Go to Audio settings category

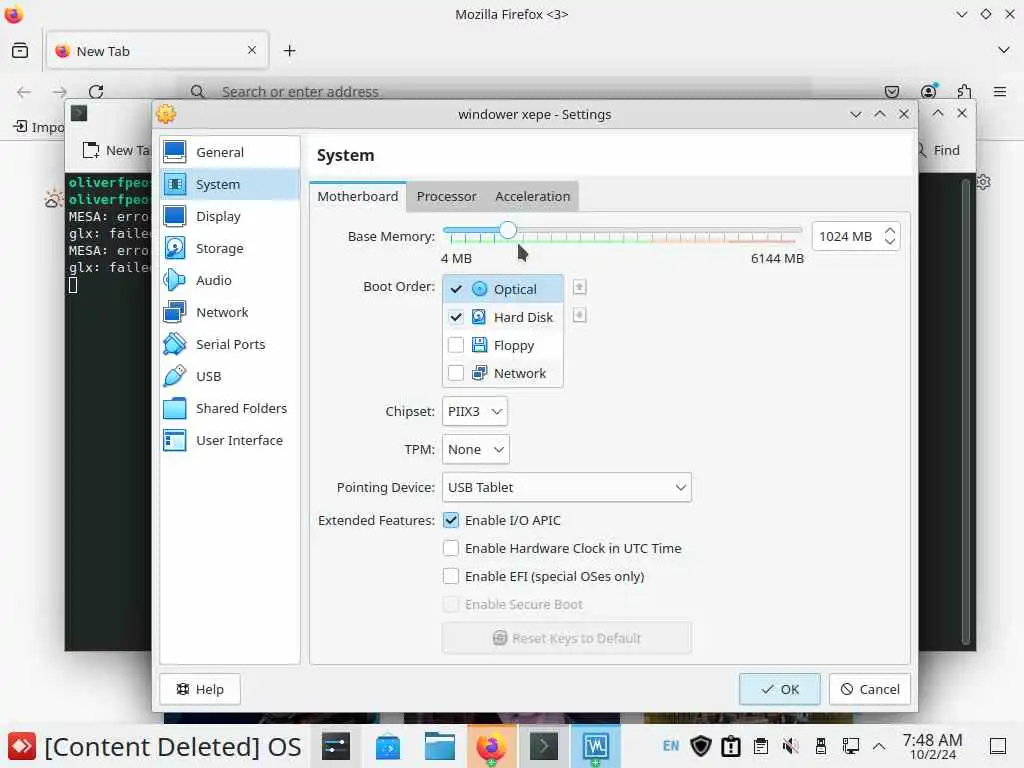coord(229,280)
